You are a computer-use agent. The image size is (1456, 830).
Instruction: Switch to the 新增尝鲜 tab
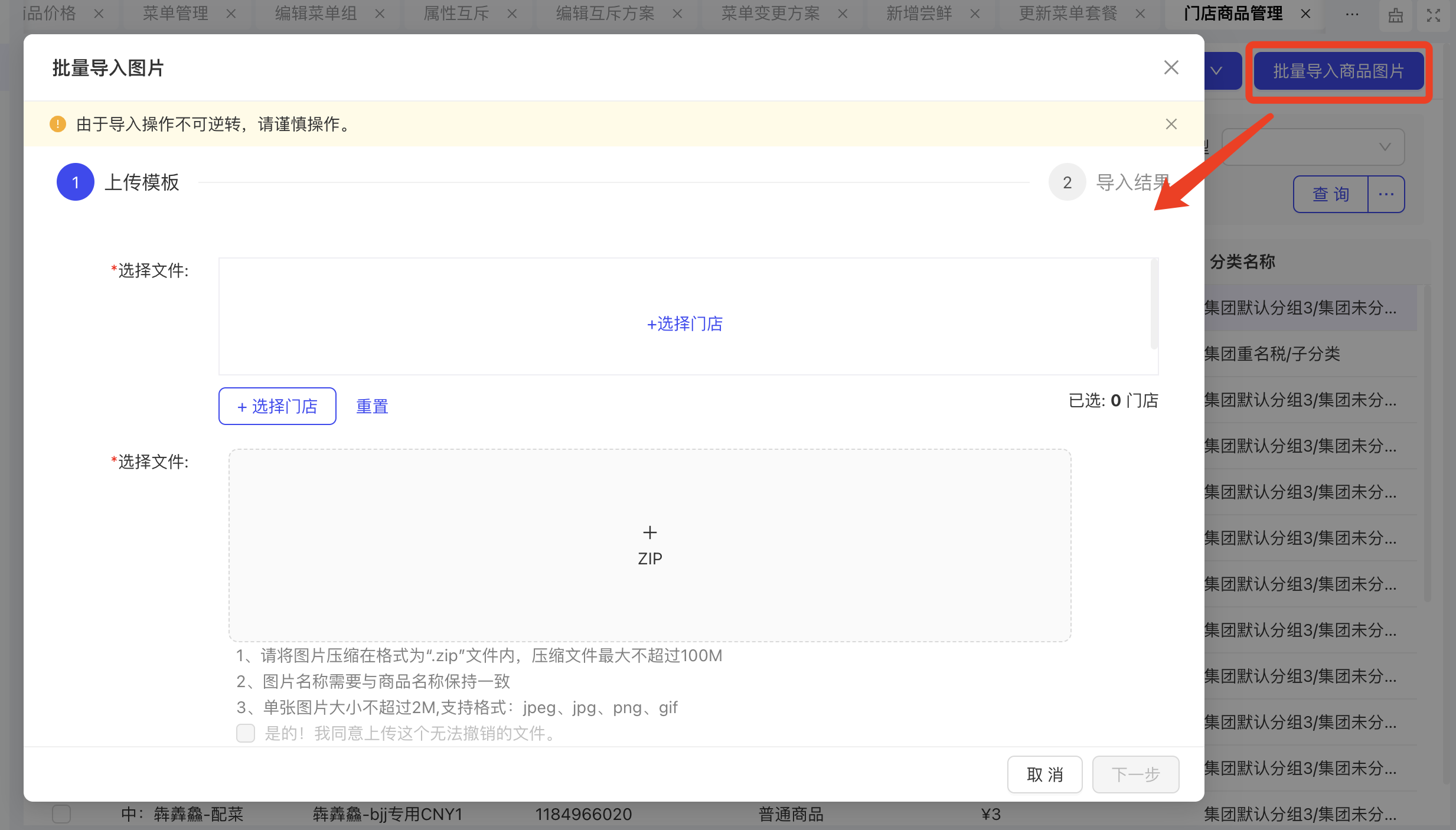click(919, 14)
